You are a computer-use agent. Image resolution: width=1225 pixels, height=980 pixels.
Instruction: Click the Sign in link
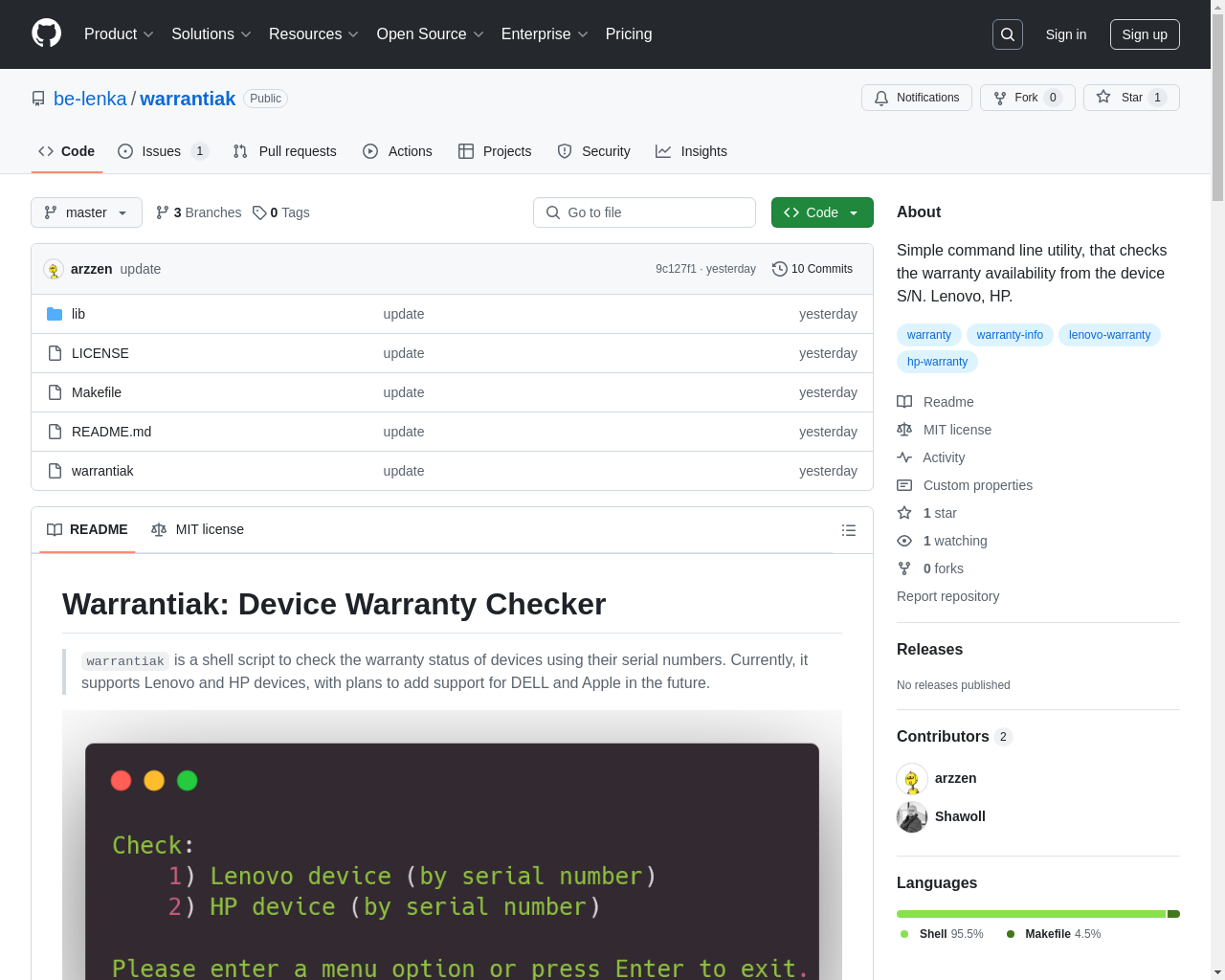pos(1066,34)
